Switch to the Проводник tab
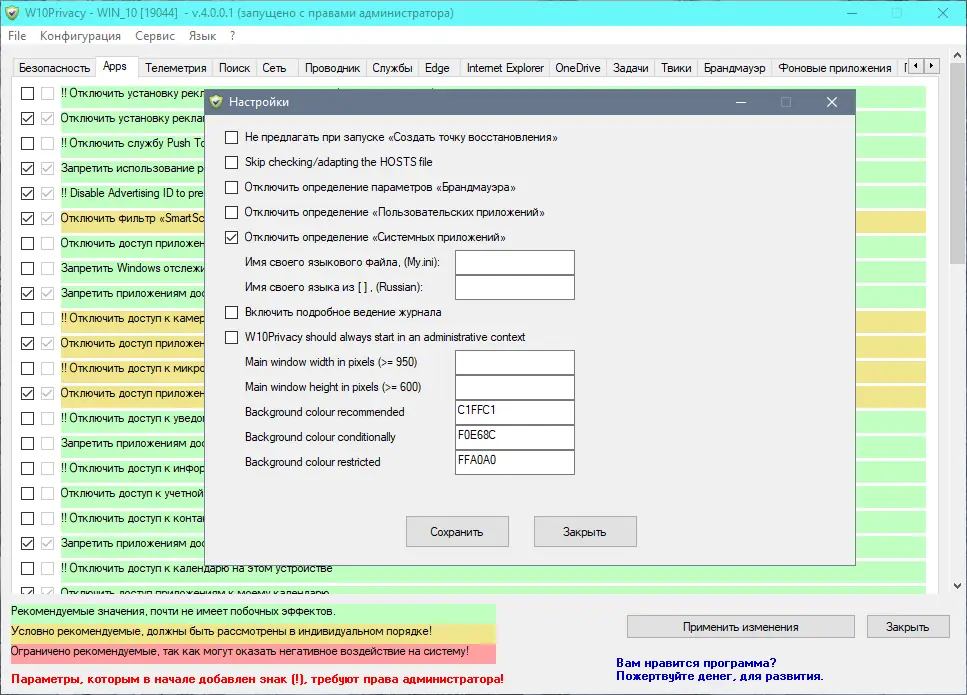This screenshot has width=967, height=695. point(332,68)
